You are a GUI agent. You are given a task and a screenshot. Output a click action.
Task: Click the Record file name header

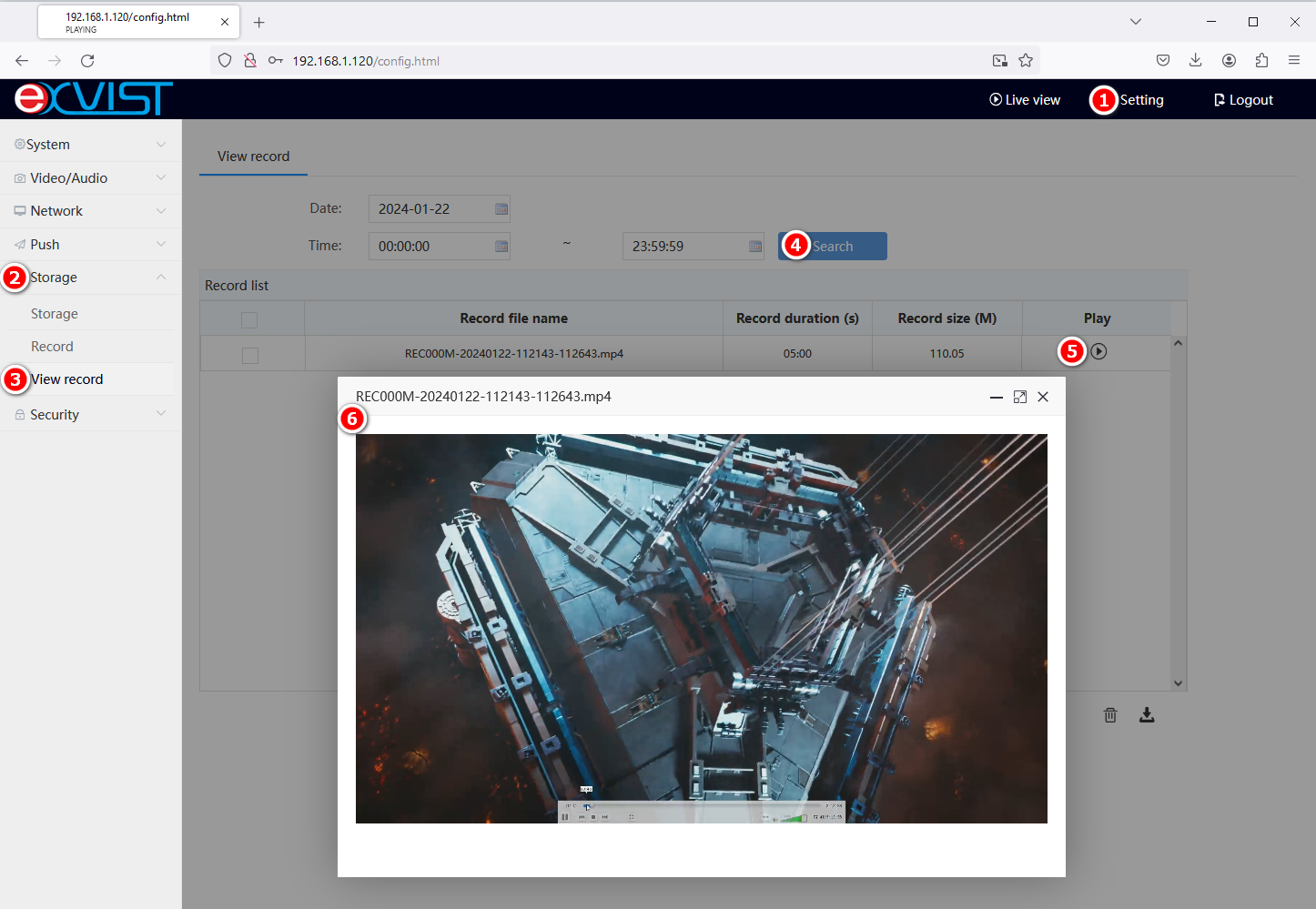click(513, 318)
